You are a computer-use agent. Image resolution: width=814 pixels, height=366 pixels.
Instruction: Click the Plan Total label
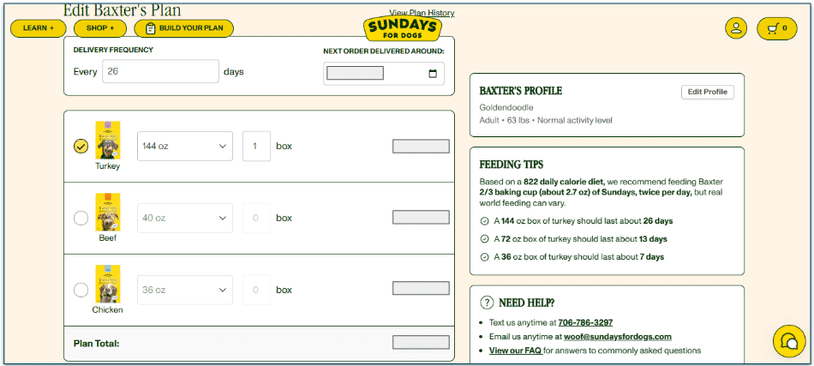tap(97, 343)
